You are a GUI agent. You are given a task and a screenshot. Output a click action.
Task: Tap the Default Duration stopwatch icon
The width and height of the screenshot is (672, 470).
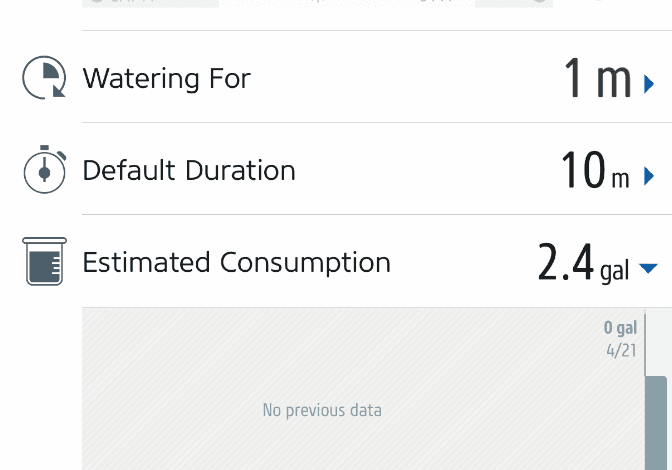(x=45, y=170)
